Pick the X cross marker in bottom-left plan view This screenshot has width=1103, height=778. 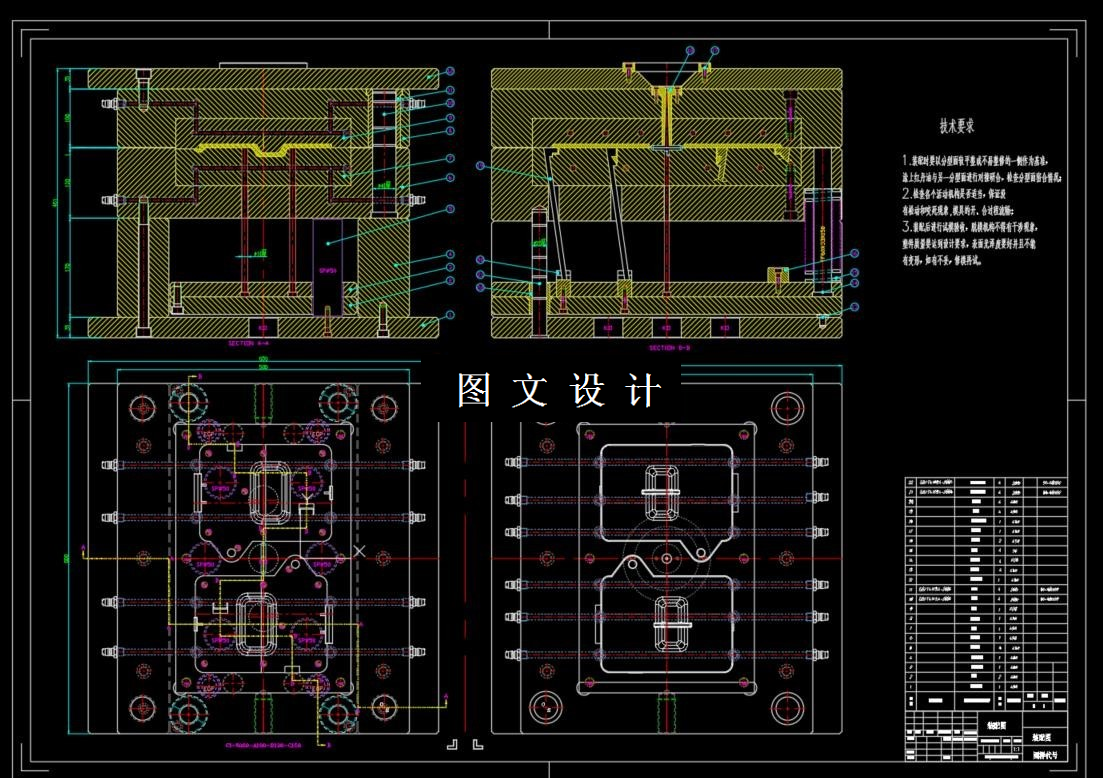(359, 551)
